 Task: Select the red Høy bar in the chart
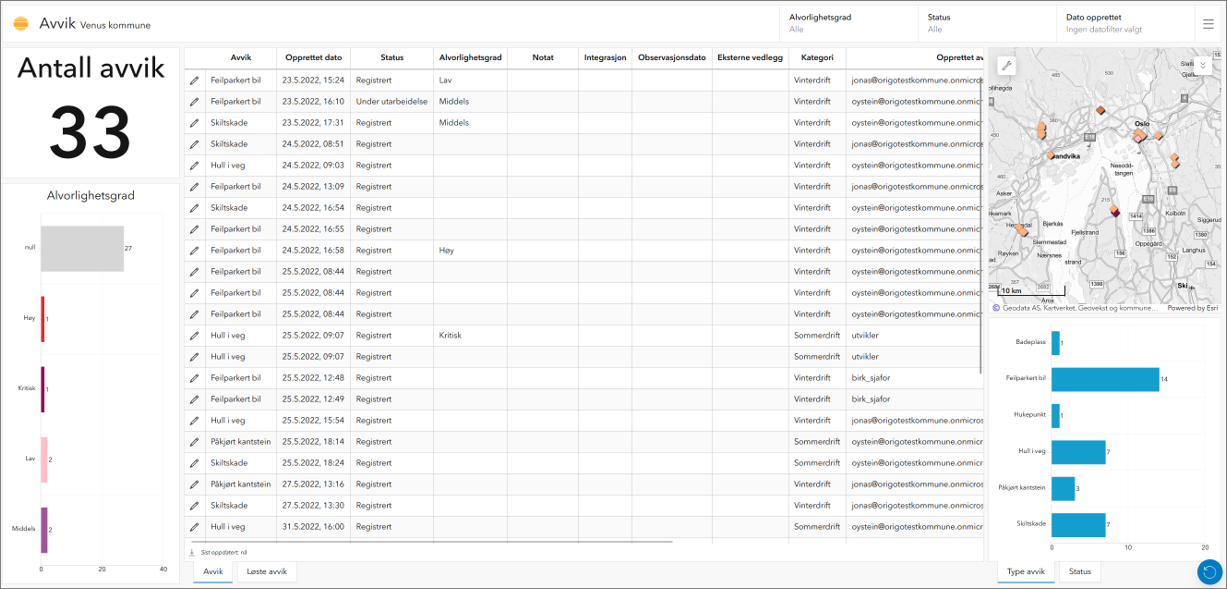(x=42, y=318)
